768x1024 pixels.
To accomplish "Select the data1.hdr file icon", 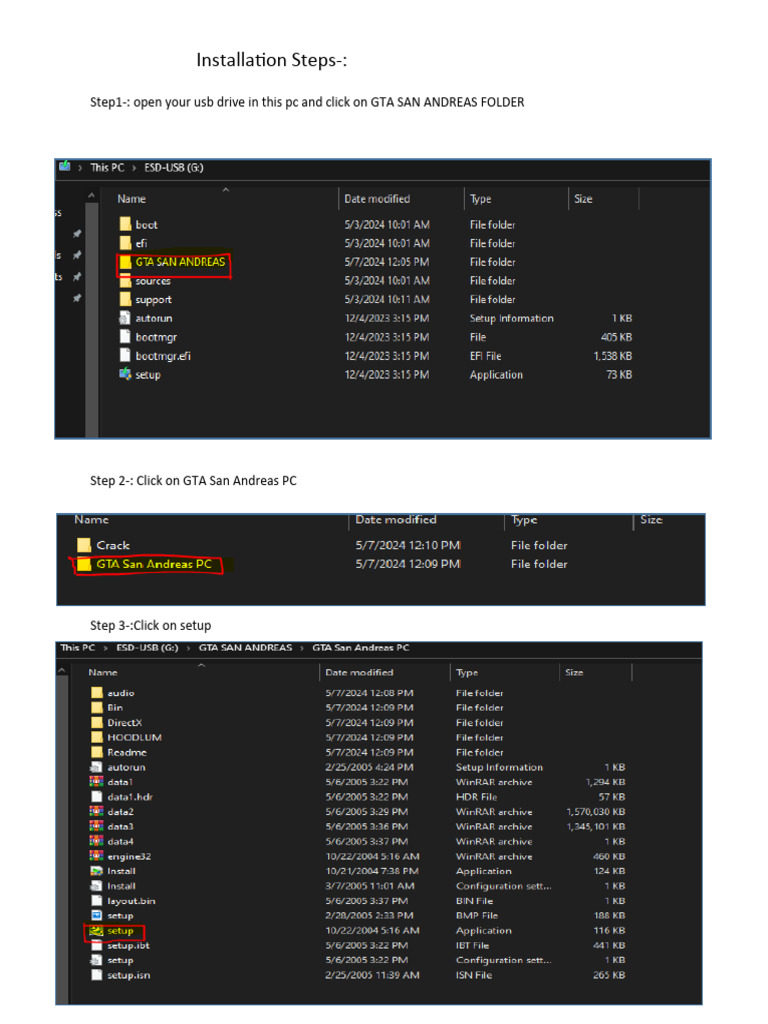I will click(97, 797).
